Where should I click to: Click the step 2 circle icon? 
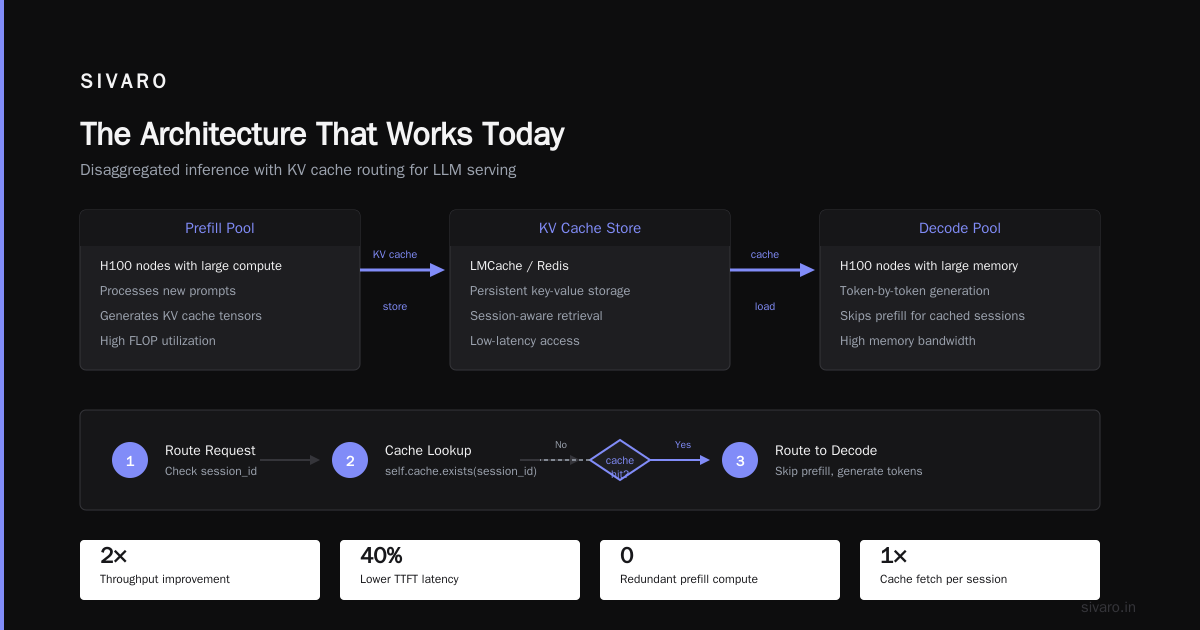click(350, 460)
